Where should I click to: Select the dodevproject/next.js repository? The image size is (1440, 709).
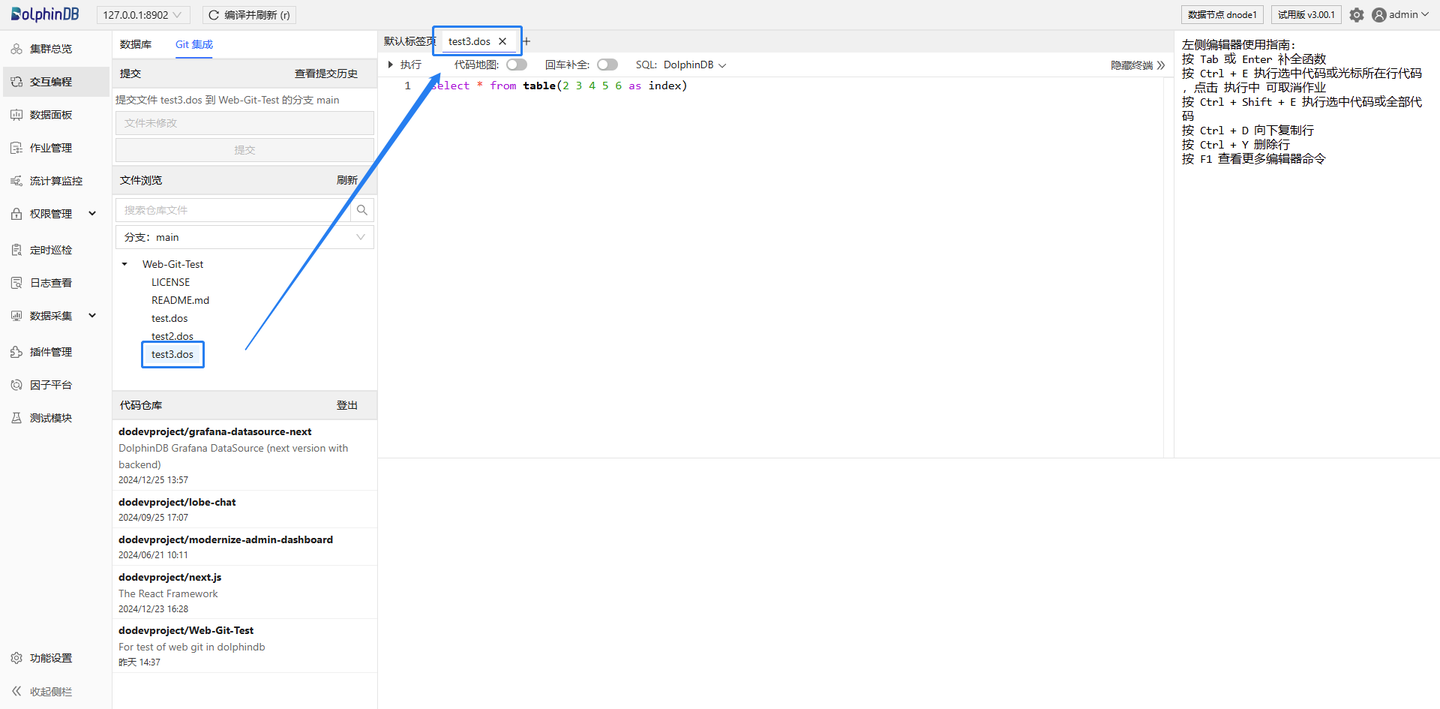point(245,593)
